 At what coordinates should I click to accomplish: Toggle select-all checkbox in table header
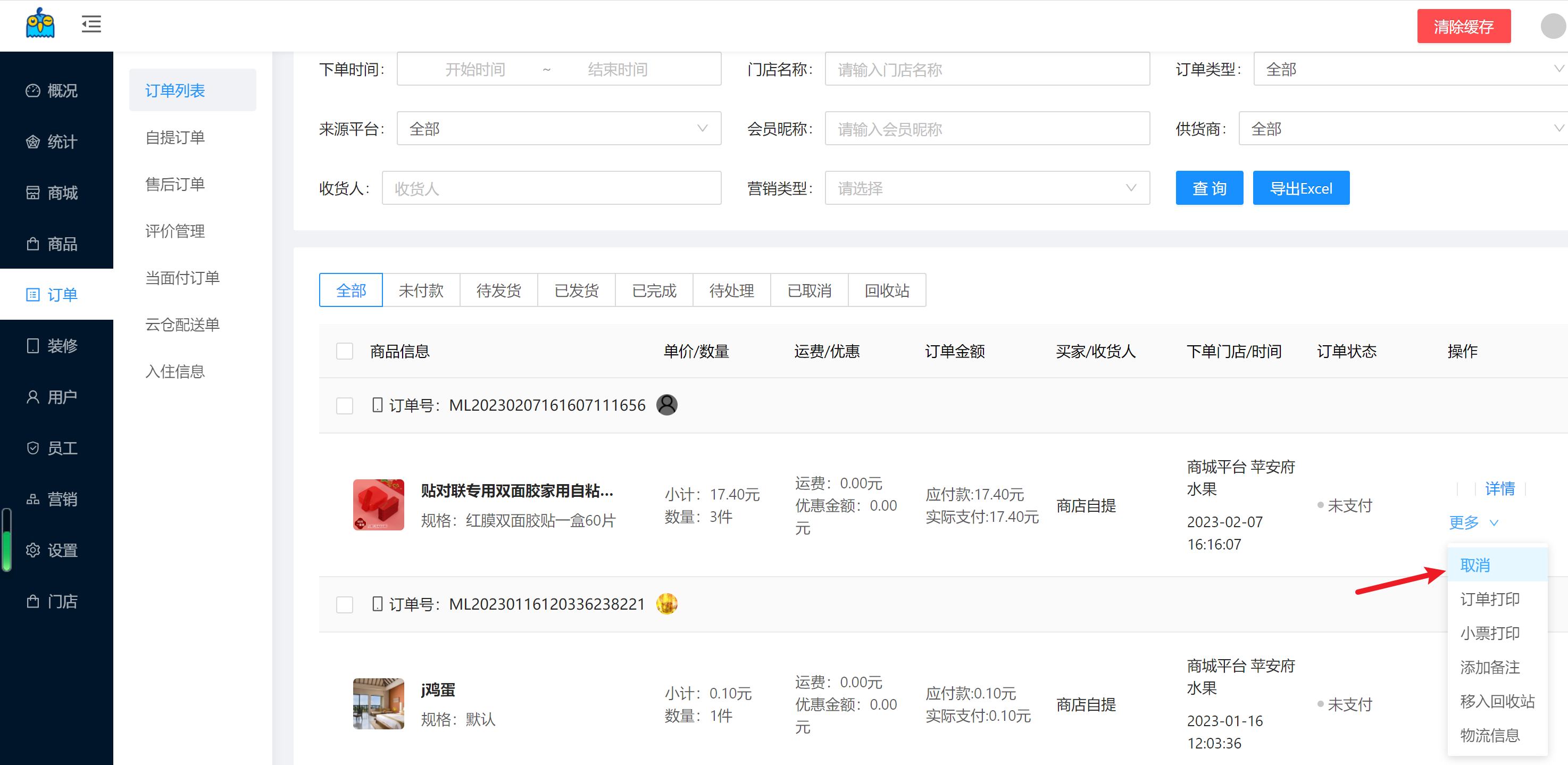(x=345, y=351)
